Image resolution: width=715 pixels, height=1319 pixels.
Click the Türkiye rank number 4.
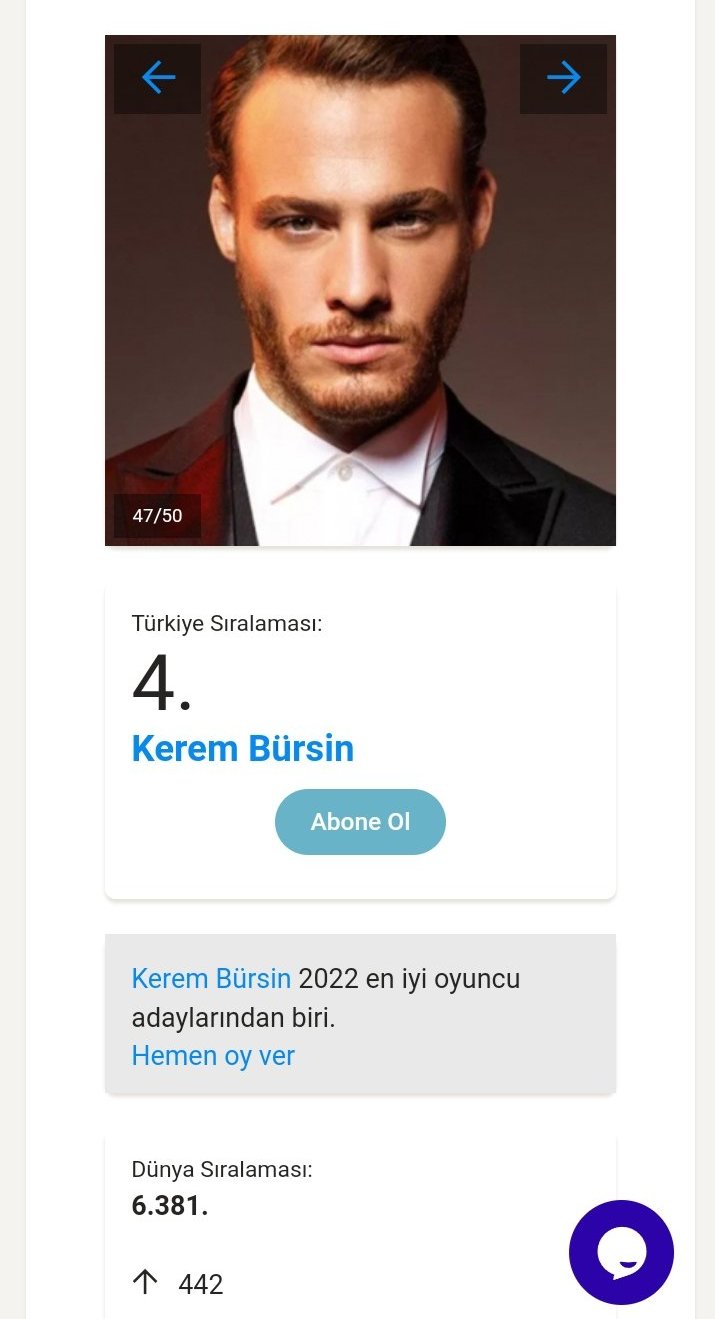(x=161, y=686)
